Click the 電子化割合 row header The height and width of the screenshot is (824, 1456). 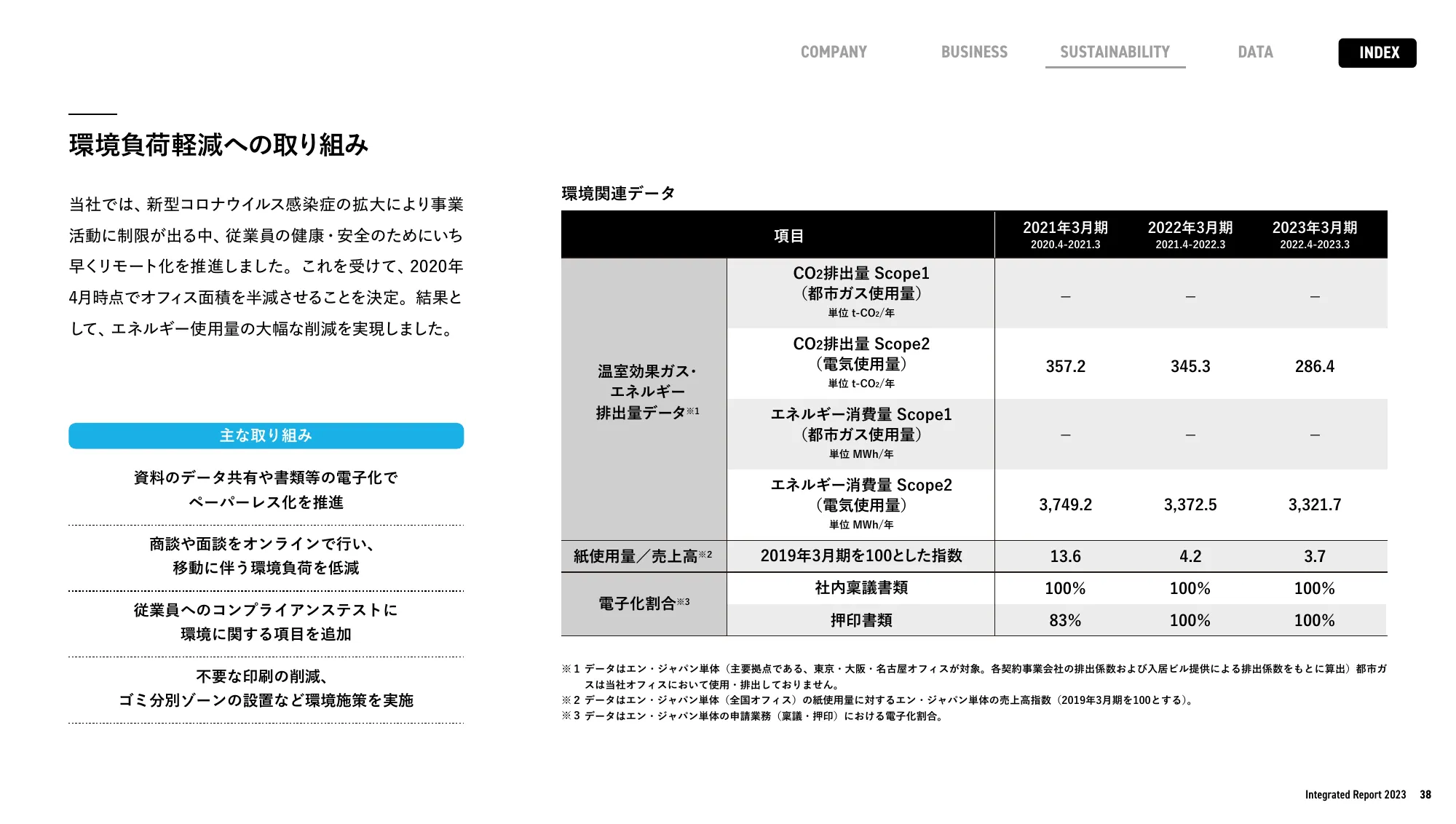pyautogui.click(x=644, y=603)
